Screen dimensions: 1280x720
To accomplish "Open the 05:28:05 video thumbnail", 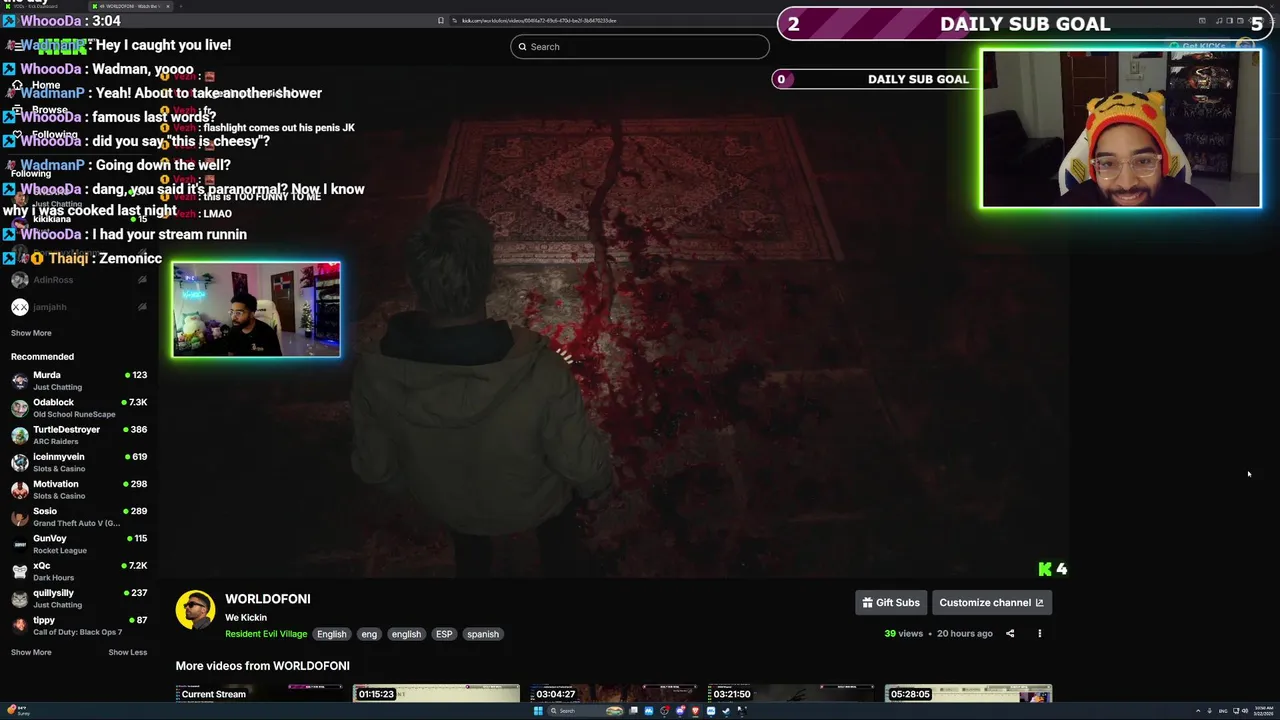I will (x=968, y=694).
